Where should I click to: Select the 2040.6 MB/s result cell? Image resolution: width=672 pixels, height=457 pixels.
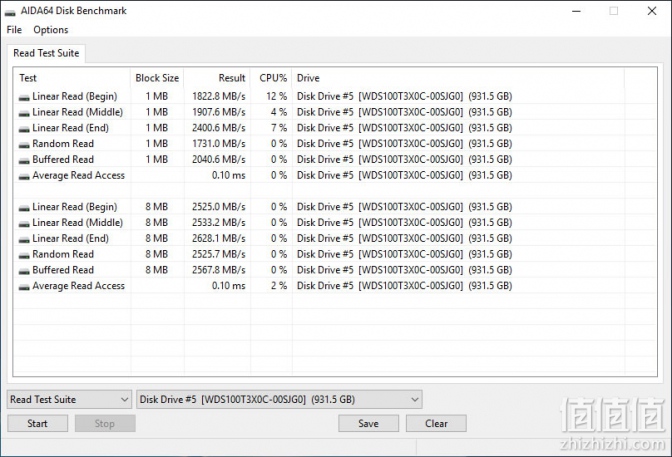pos(219,160)
